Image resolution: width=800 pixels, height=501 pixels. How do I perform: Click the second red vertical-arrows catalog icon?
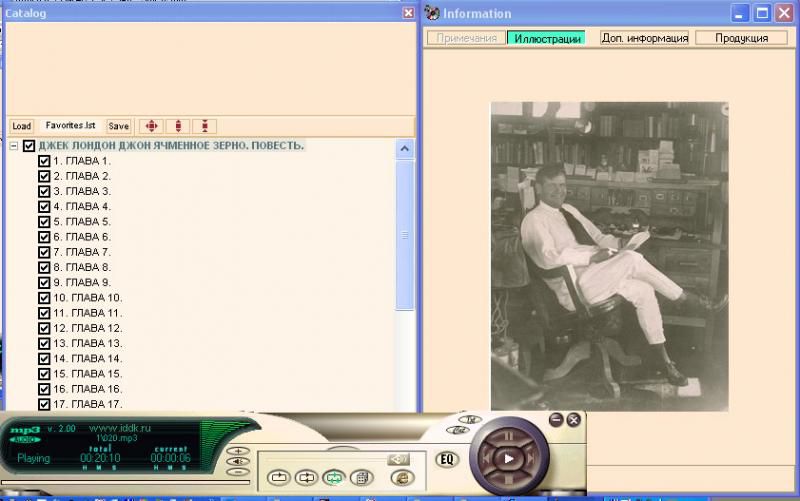point(178,126)
